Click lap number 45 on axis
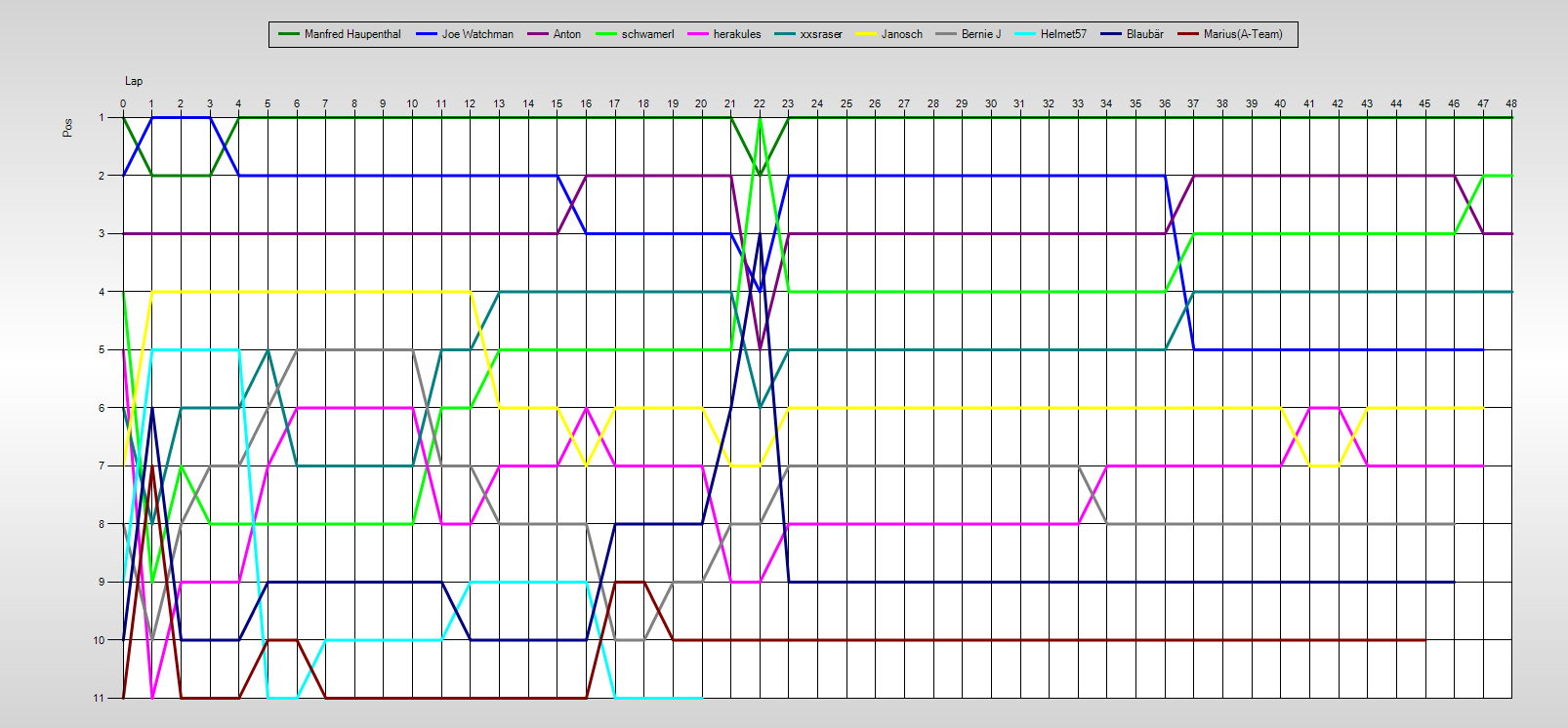This screenshot has height=728, width=1568. point(1424,103)
